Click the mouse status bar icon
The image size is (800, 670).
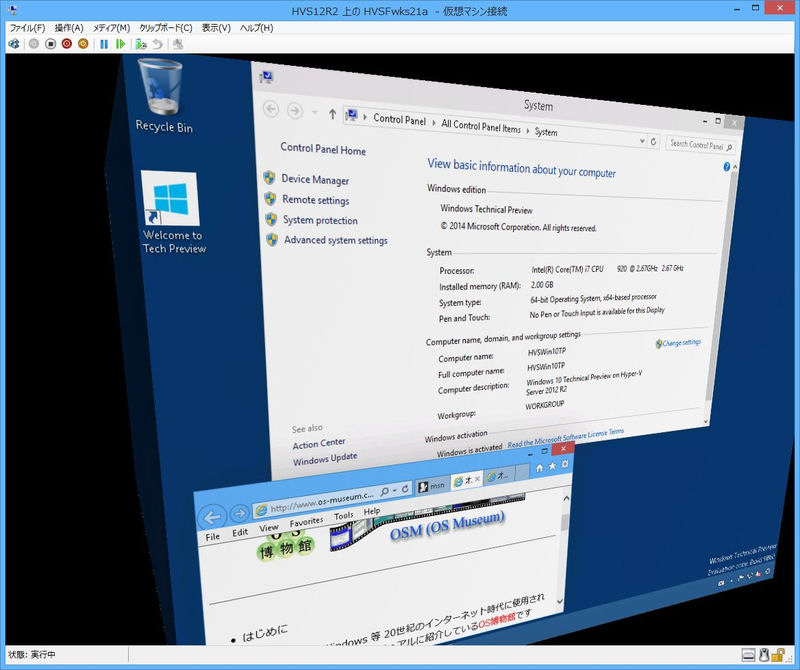[x=764, y=654]
